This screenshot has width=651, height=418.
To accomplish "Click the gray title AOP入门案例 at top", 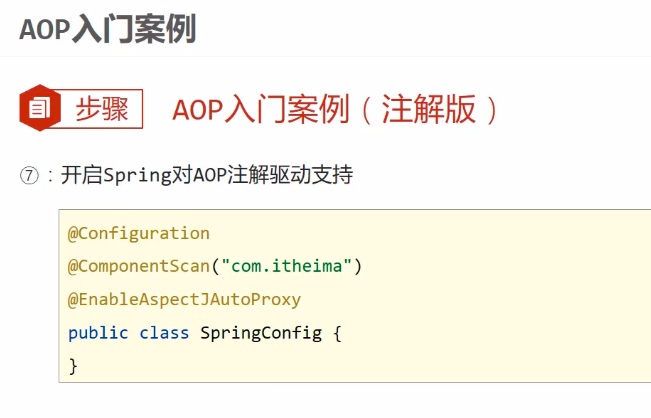I will coord(107,29).
